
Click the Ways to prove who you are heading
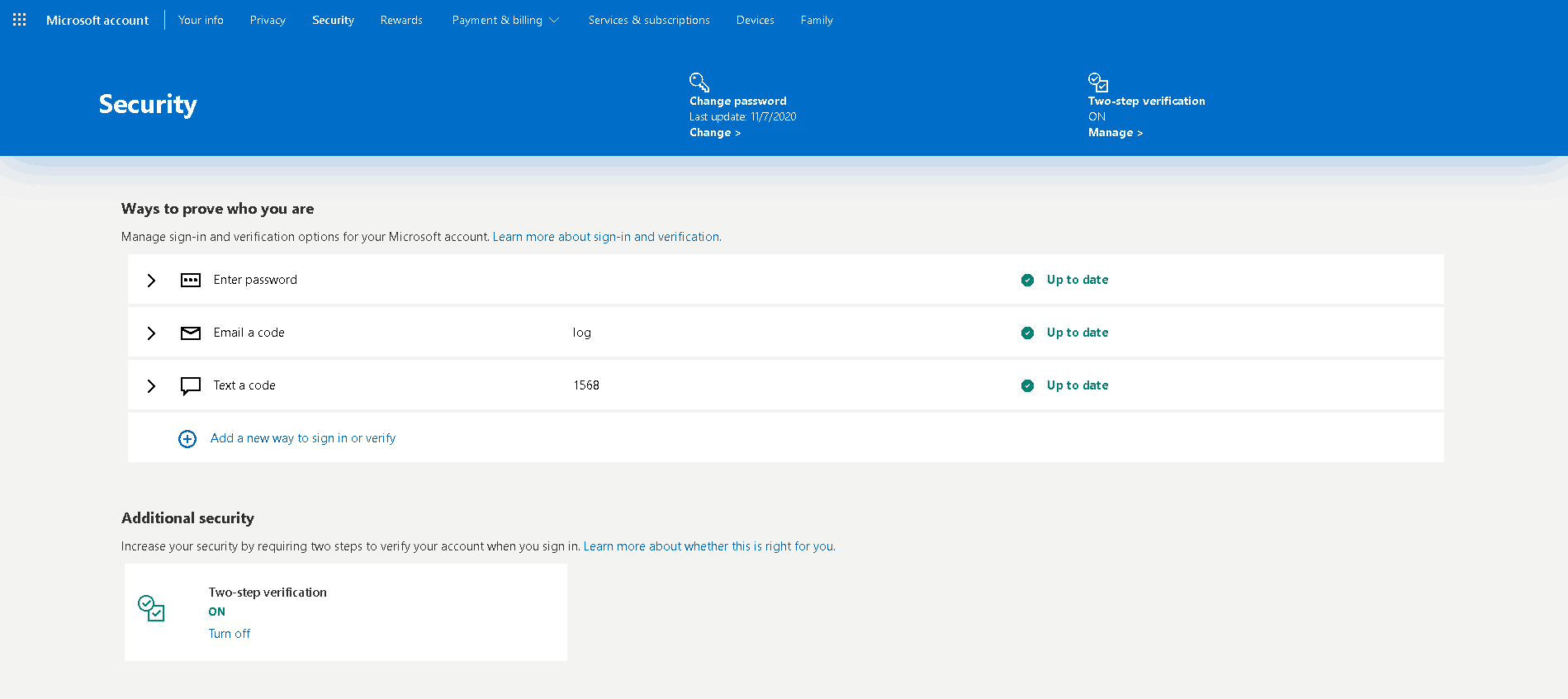218,209
